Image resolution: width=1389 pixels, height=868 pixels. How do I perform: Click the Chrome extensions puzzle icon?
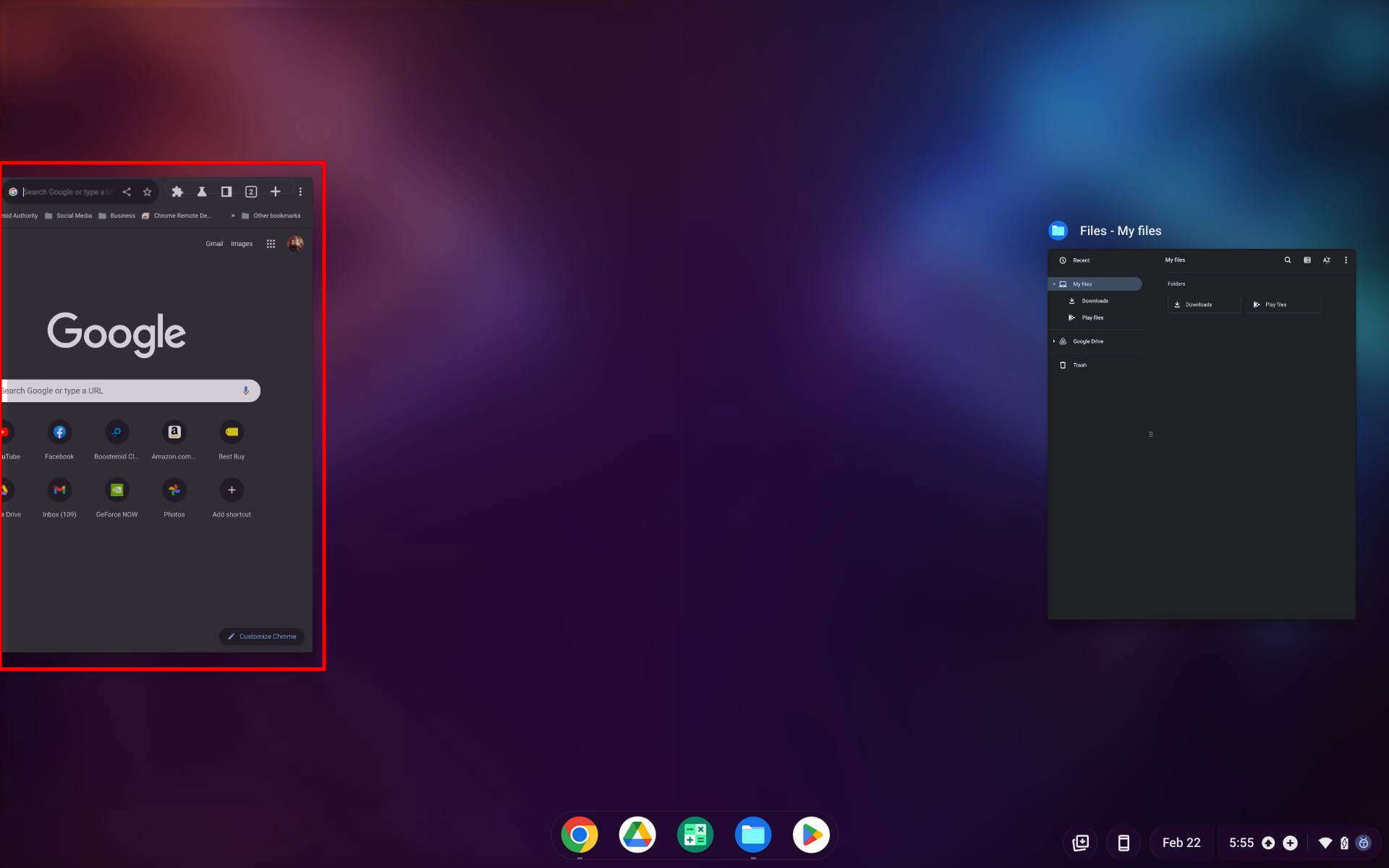coord(177,192)
